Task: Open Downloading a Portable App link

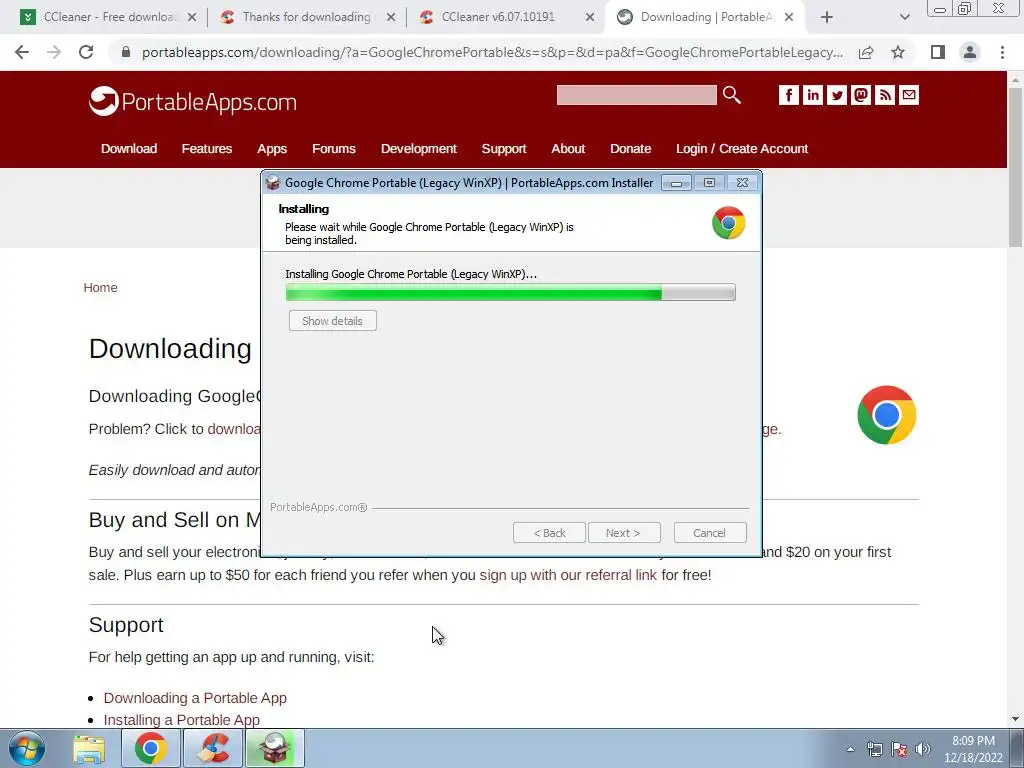Action: 195,697
